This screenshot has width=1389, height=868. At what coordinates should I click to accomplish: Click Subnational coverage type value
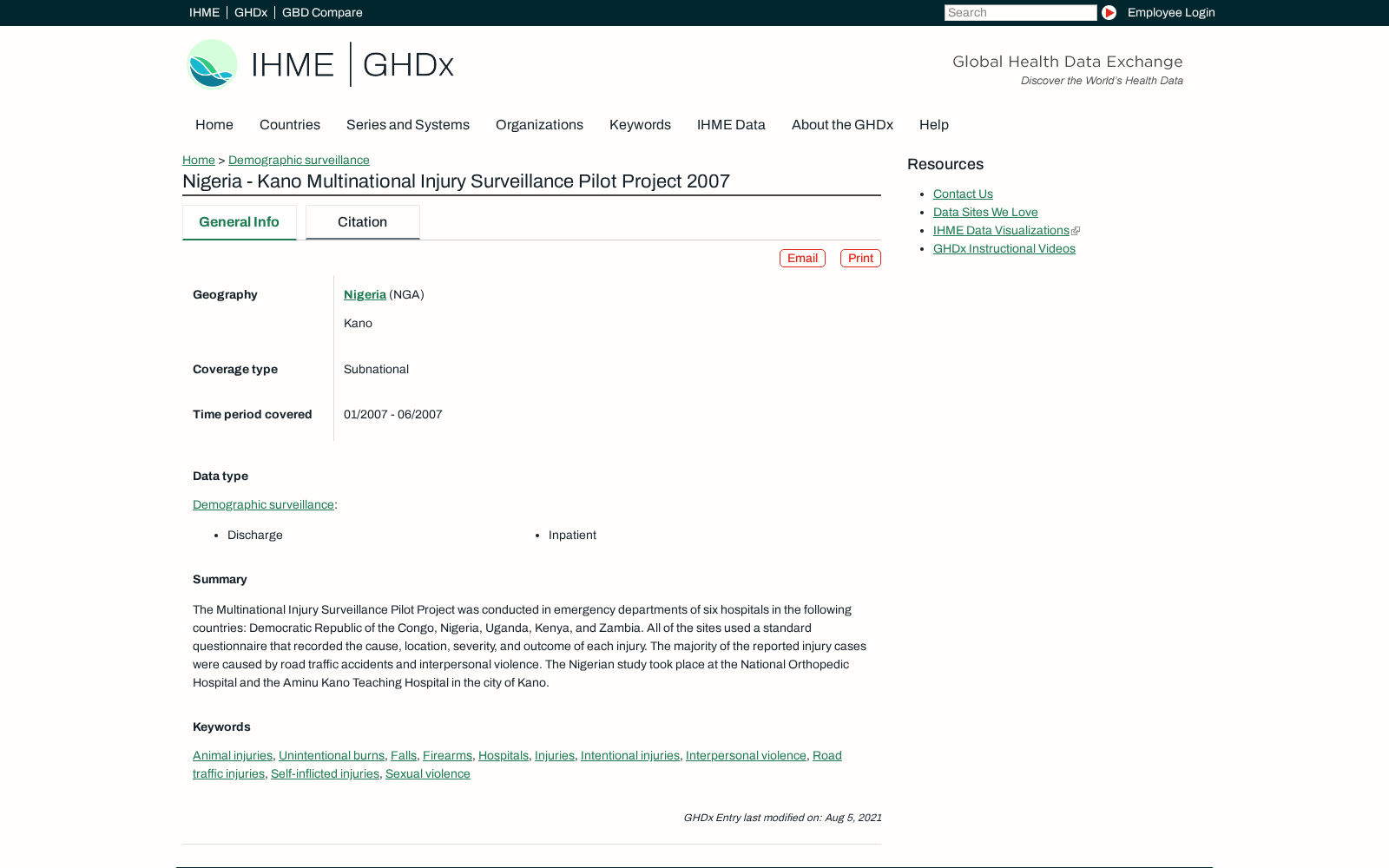(376, 369)
